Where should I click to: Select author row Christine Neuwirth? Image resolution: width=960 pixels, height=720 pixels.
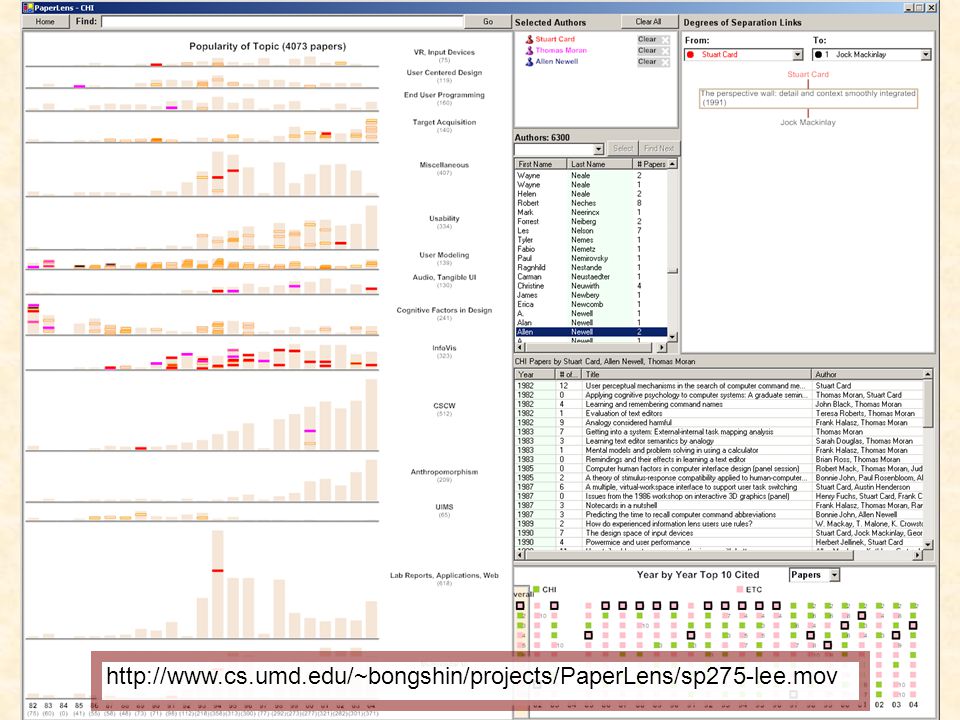[x=591, y=286]
